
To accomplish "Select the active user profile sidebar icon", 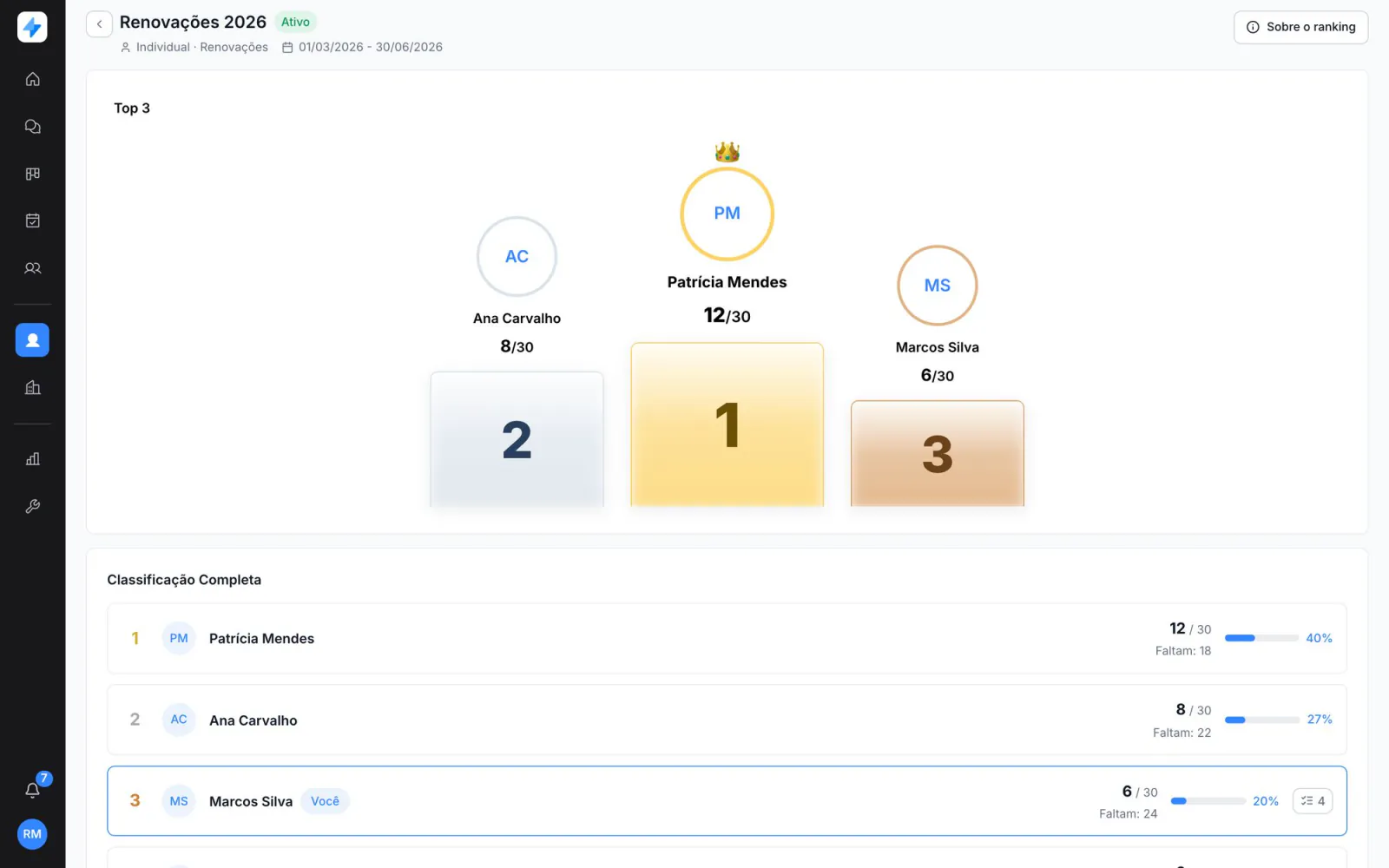I will coord(32,340).
